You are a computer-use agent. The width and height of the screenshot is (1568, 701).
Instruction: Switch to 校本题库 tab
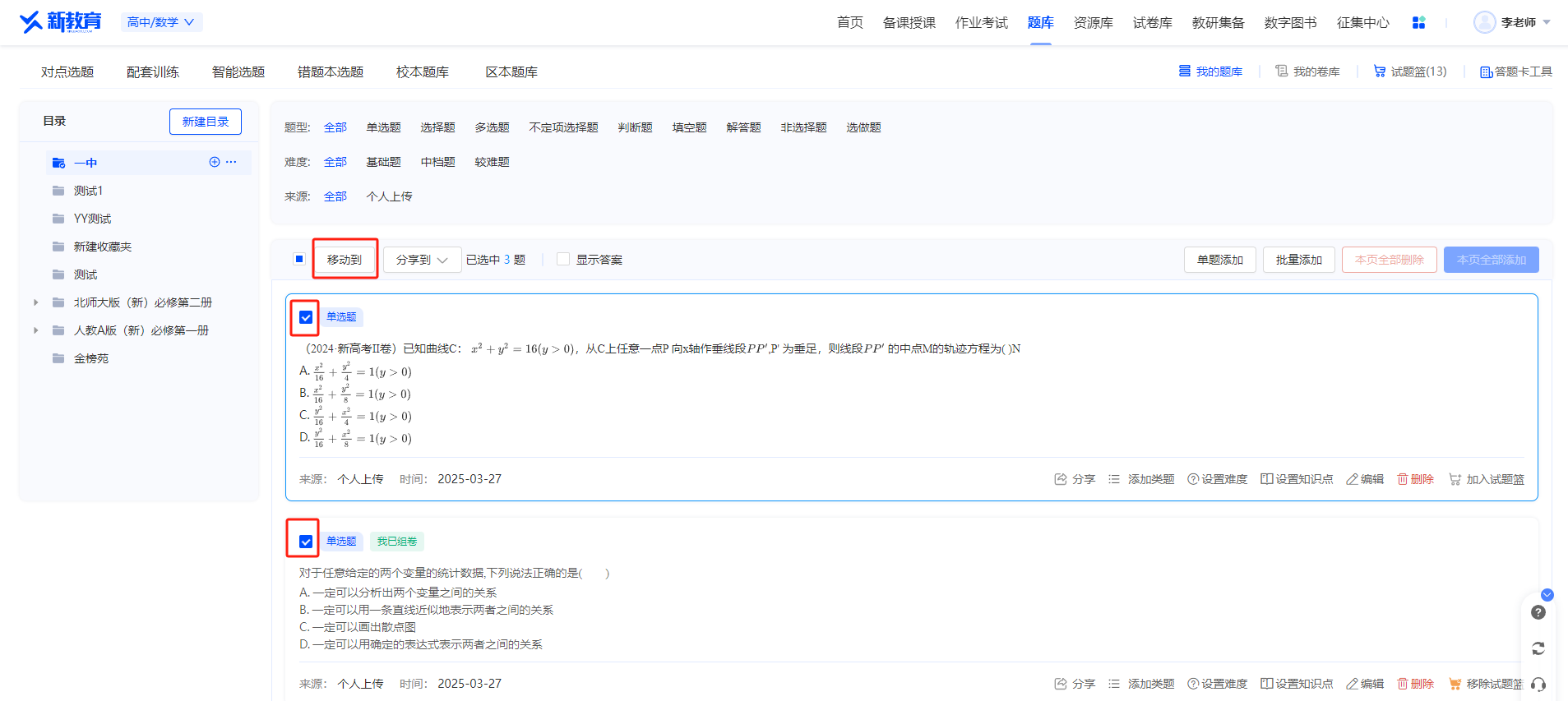click(423, 72)
